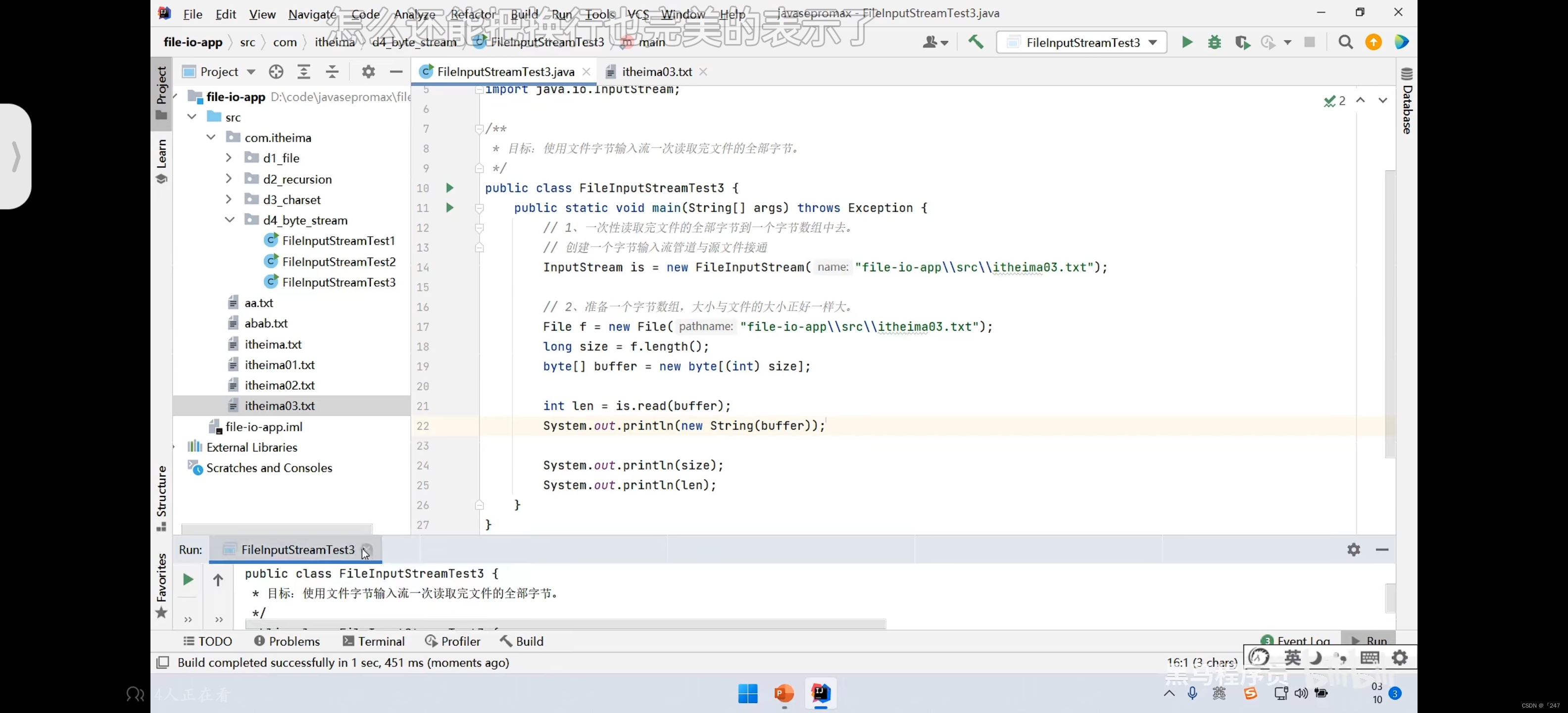Click the Run console horizontal scrollbar
1568x713 pixels.
tap(565, 624)
